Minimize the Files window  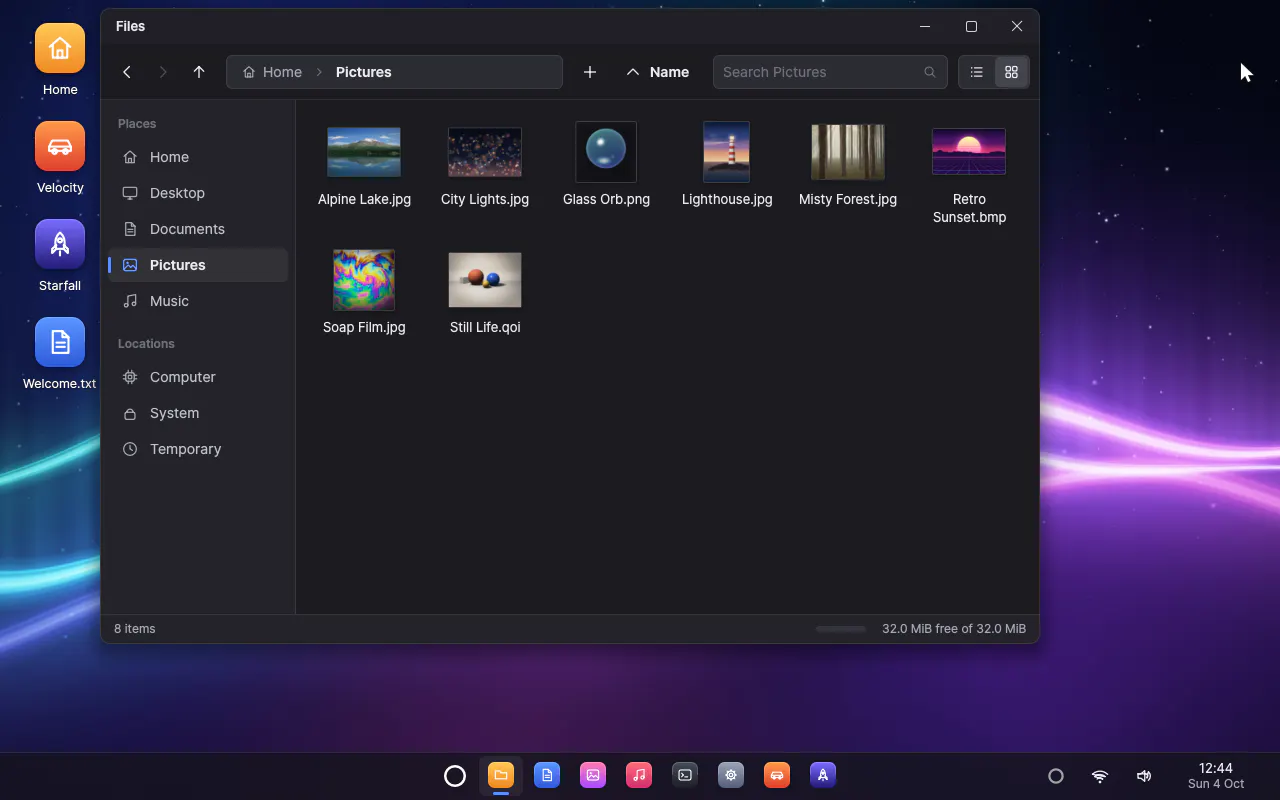coord(925,26)
